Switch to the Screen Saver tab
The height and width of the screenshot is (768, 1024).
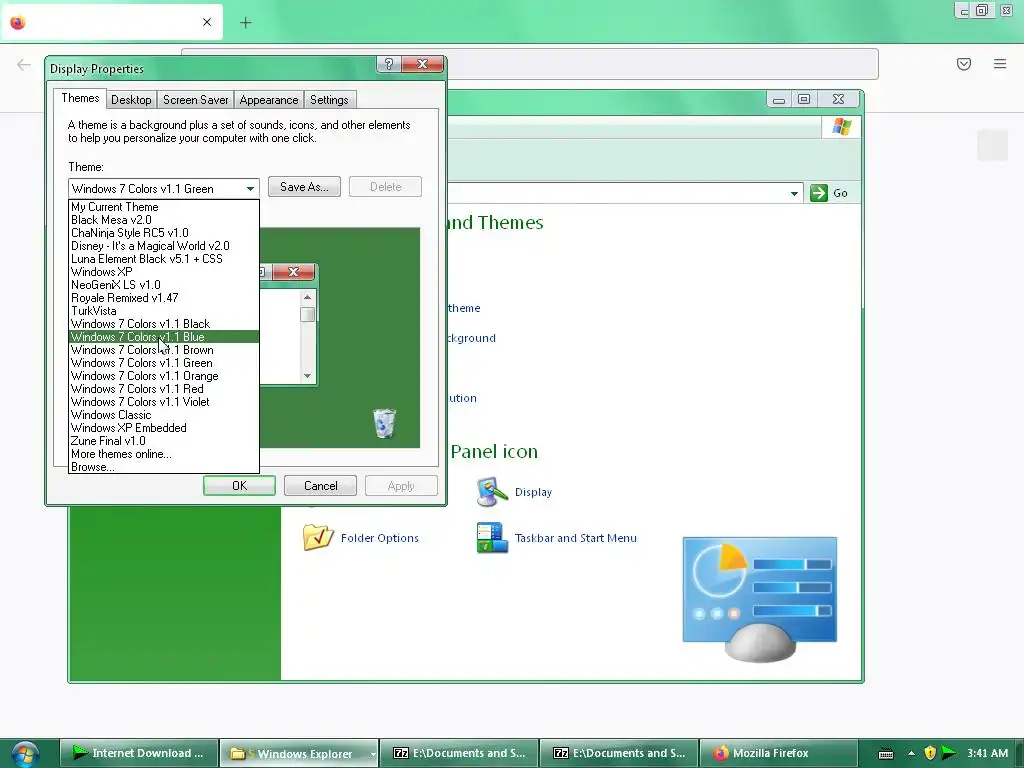[x=195, y=100]
